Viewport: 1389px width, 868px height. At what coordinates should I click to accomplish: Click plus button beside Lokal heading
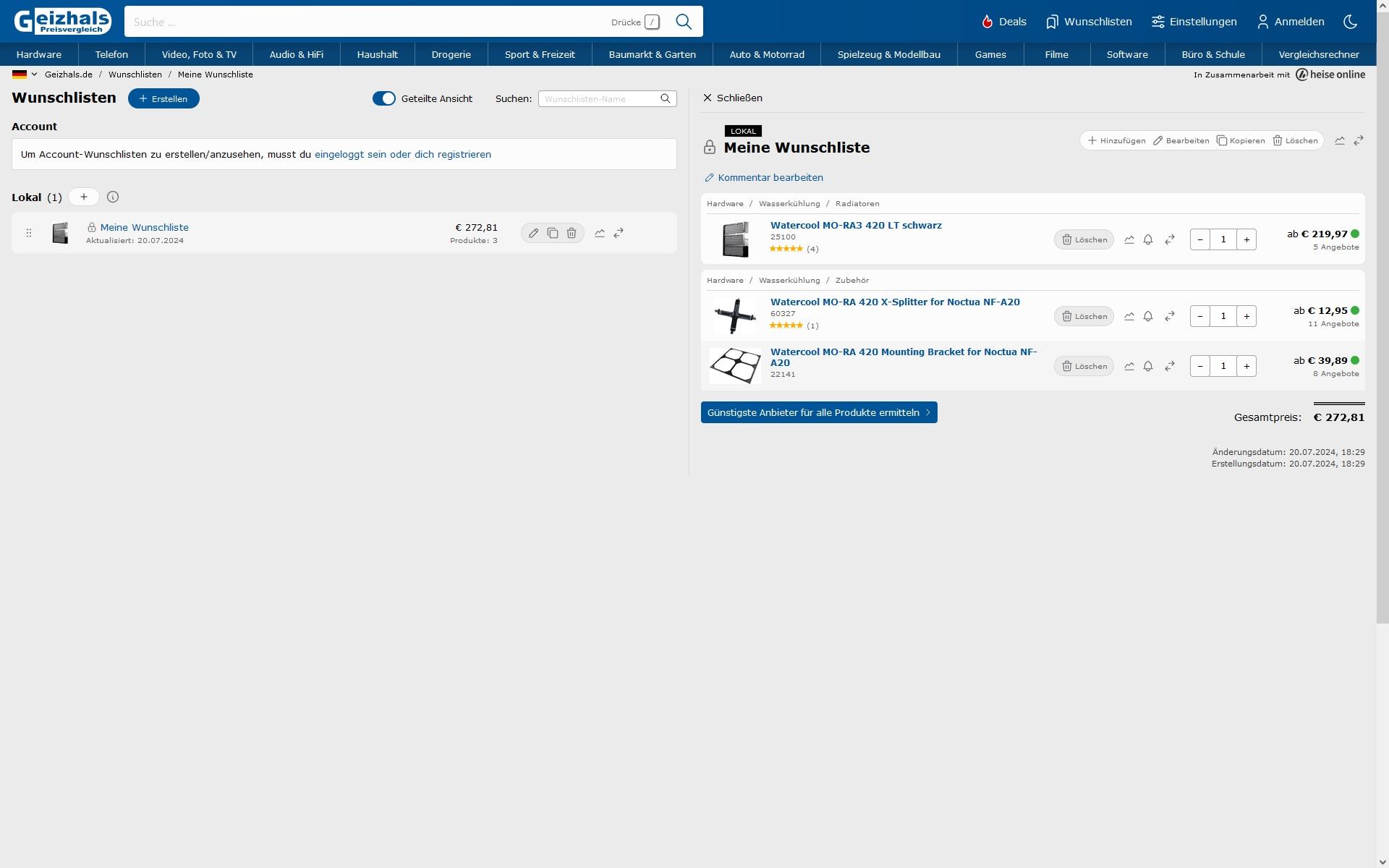(x=84, y=197)
